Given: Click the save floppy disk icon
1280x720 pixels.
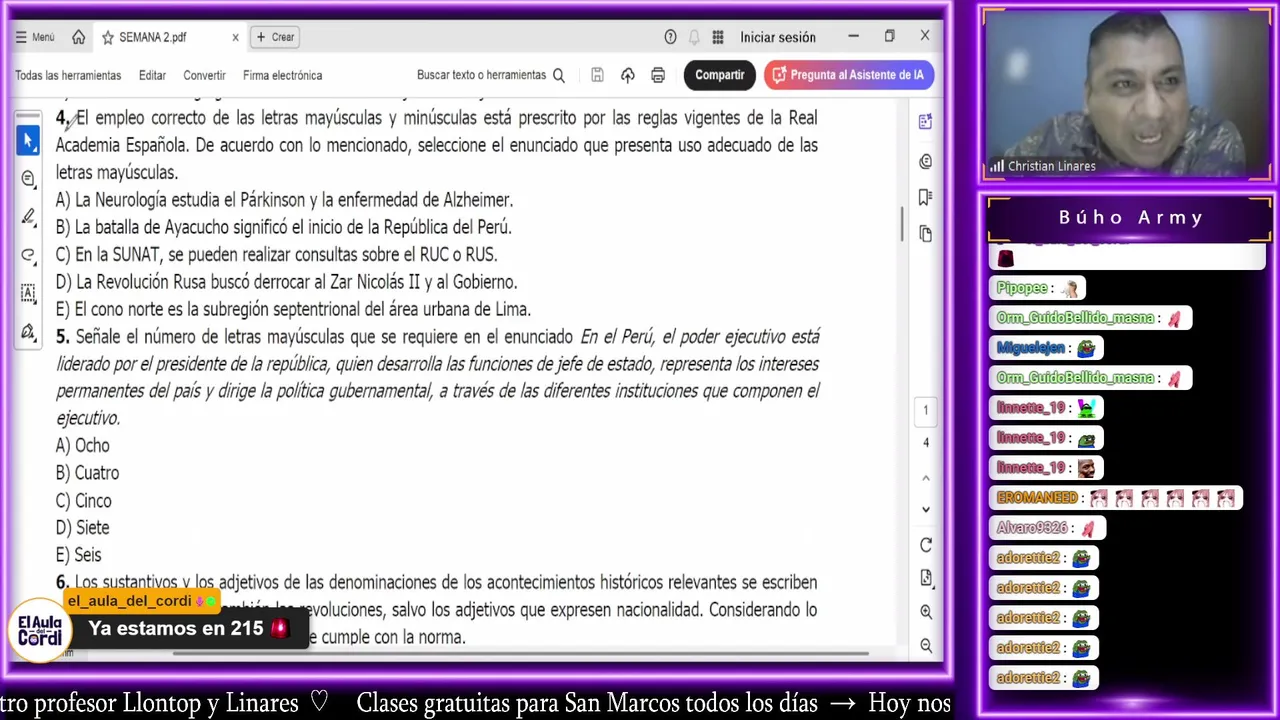Looking at the screenshot, I should pos(597,75).
